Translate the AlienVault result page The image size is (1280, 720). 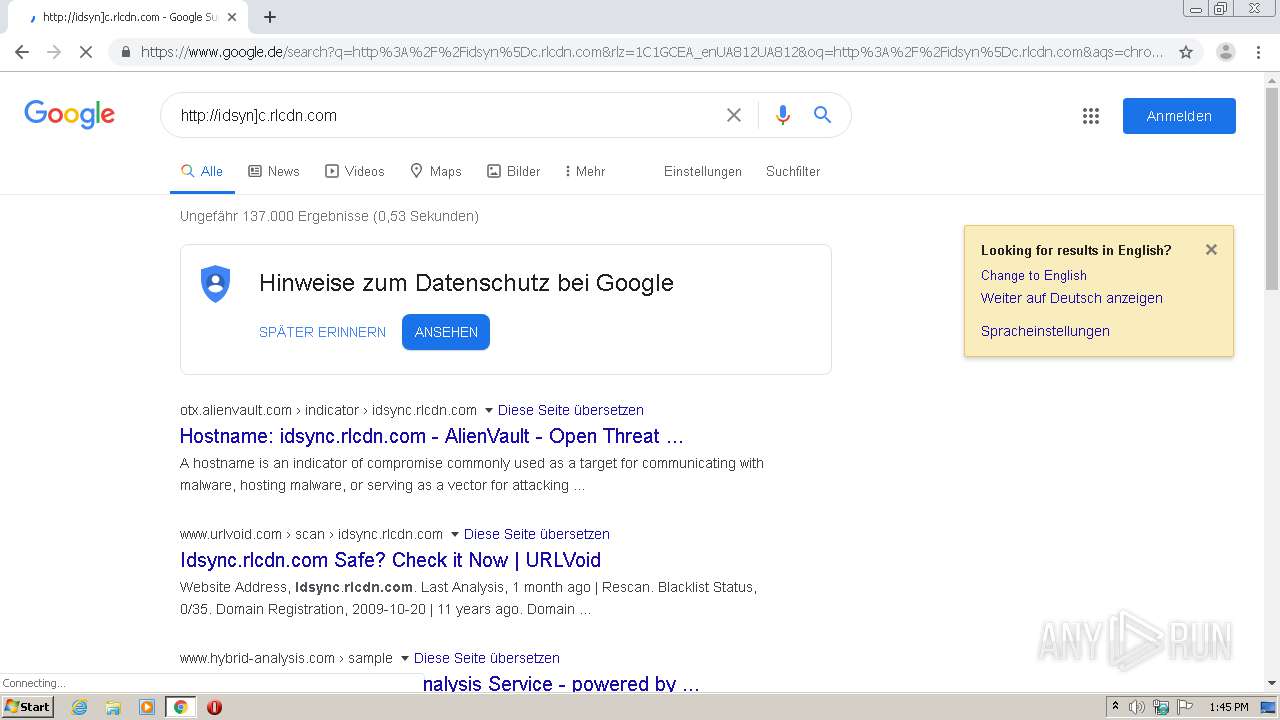[571, 410]
